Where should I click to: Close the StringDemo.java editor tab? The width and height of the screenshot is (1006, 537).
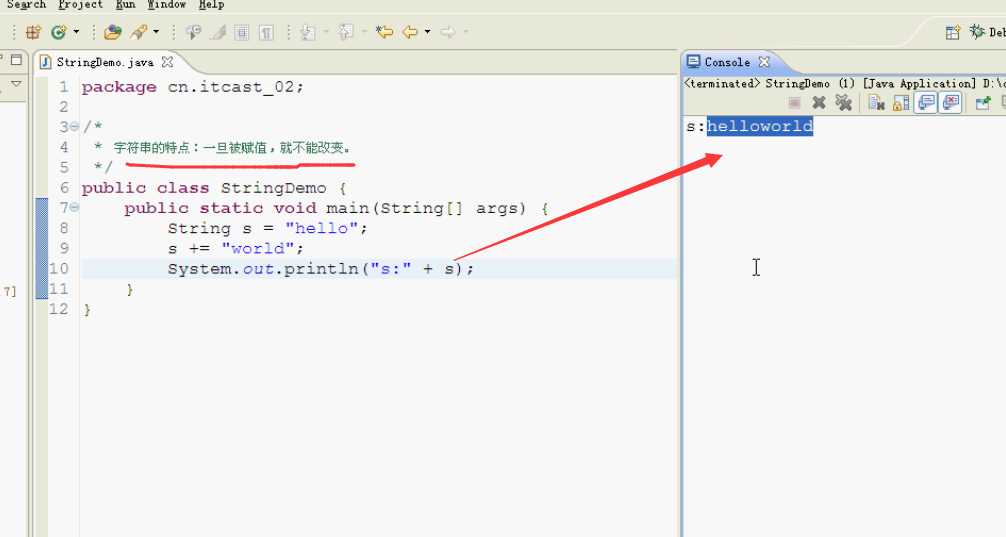[x=167, y=62]
